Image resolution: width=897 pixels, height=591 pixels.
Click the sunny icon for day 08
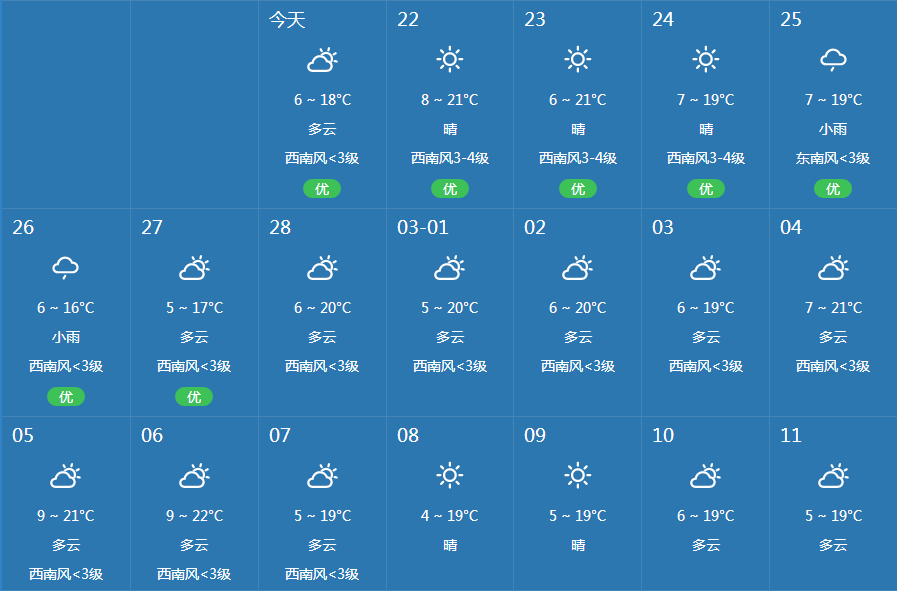450,476
